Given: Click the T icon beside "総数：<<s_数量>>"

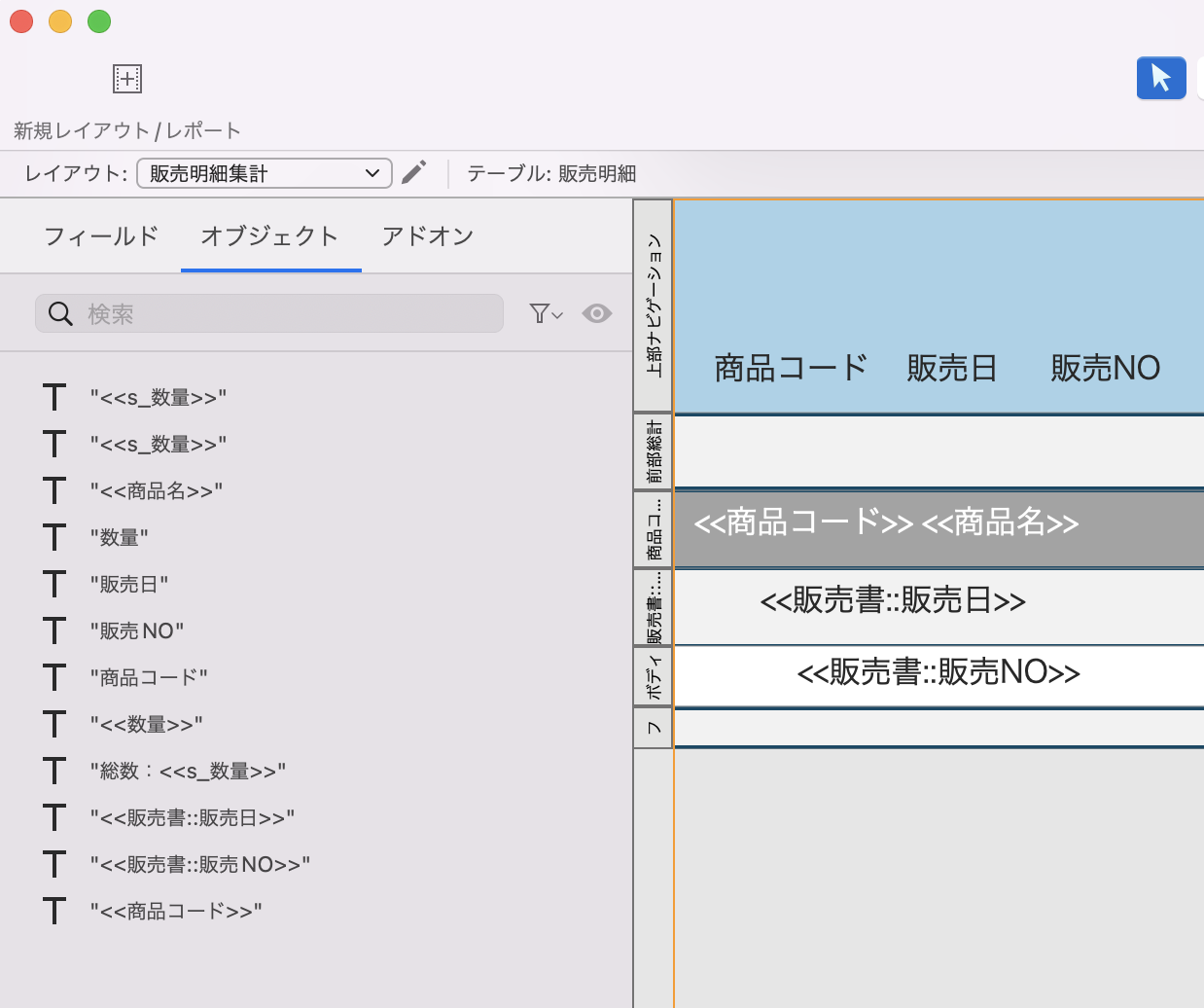Looking at the screenshot, I should tap(54, 771).
